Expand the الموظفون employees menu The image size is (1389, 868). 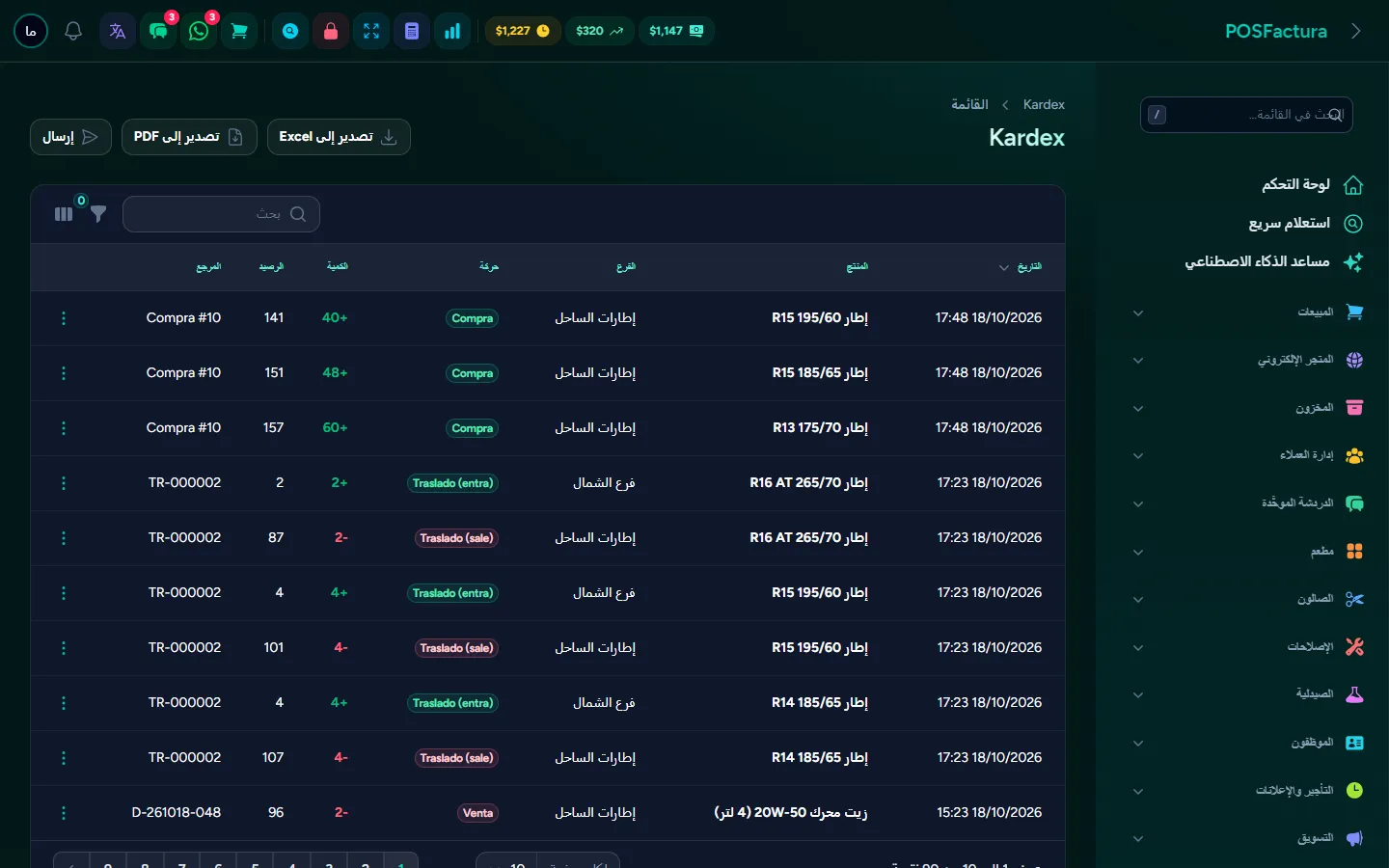pos(1246,743)
